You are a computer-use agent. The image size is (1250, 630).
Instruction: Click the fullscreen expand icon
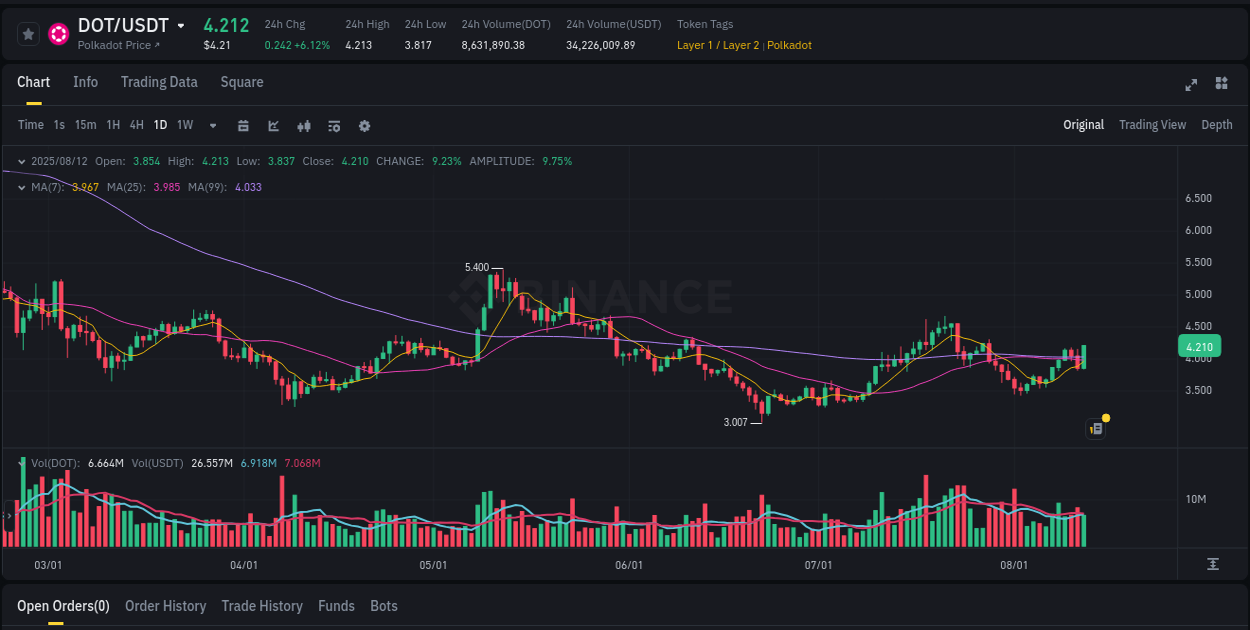[x=1191, y=86]
